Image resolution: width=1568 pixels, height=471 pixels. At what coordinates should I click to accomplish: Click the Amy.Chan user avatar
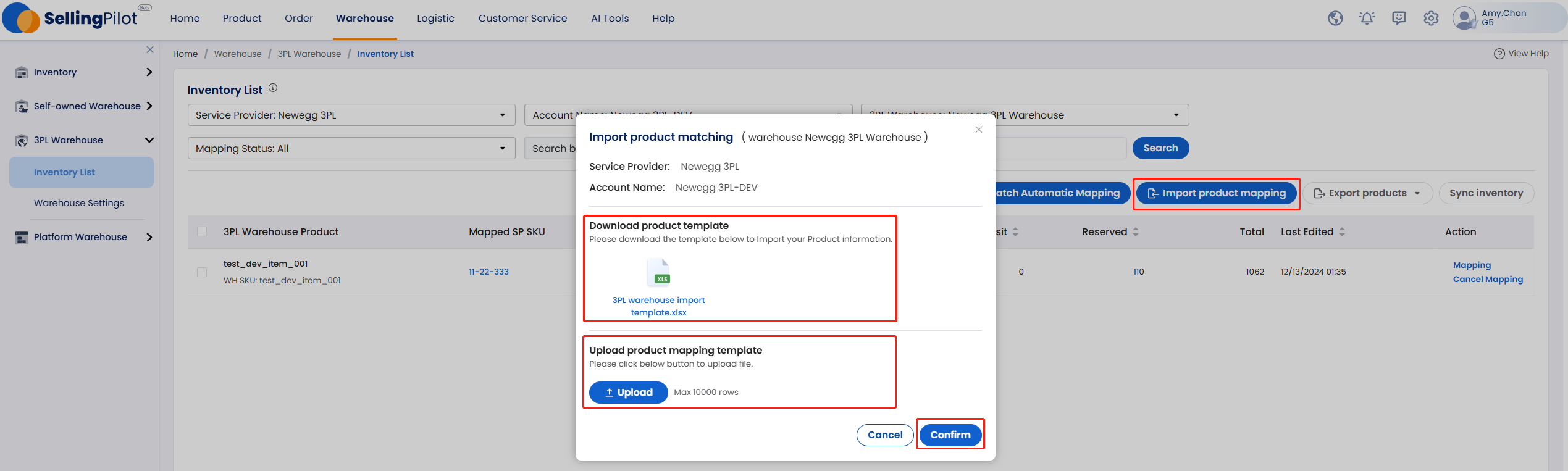tap(1464, 18)
